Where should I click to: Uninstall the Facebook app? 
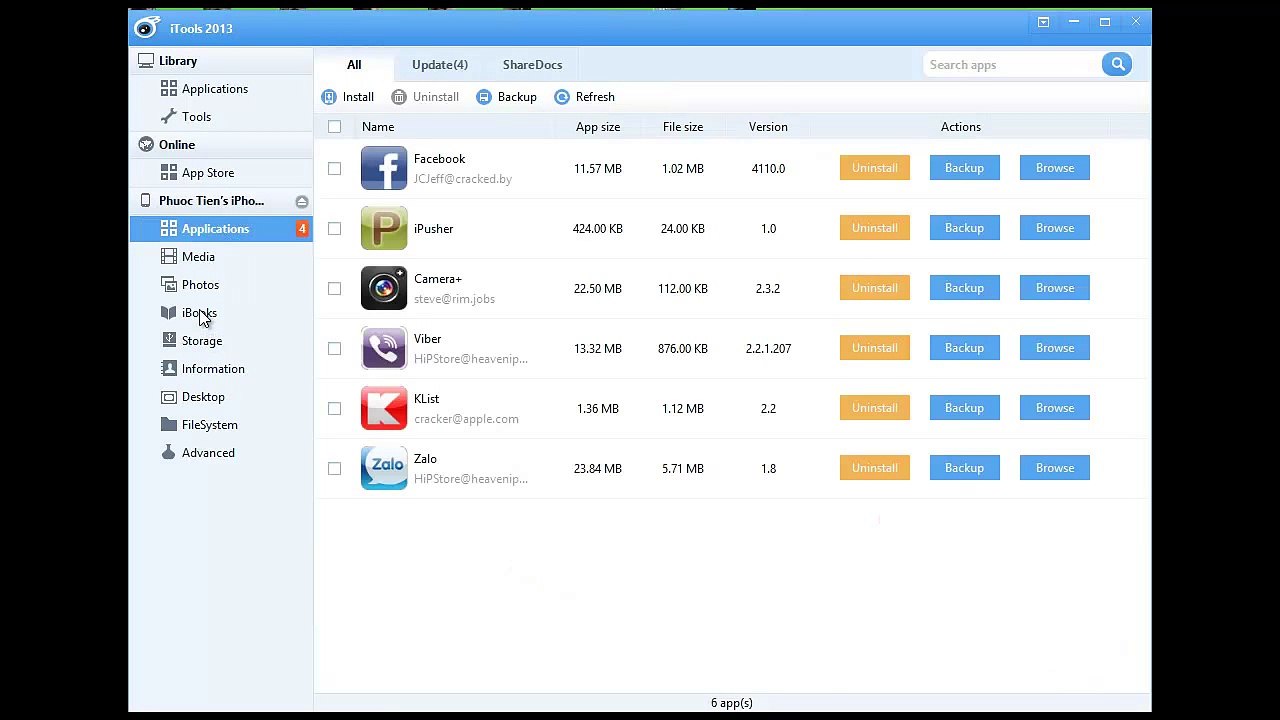[x=875, y=168]
